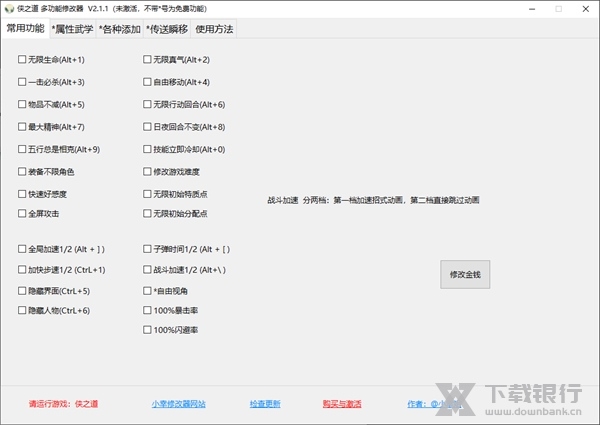Toggle 五行总是相克(Alt+9)
The width and height of the screenshot is (600, 425).
(59, 149)
